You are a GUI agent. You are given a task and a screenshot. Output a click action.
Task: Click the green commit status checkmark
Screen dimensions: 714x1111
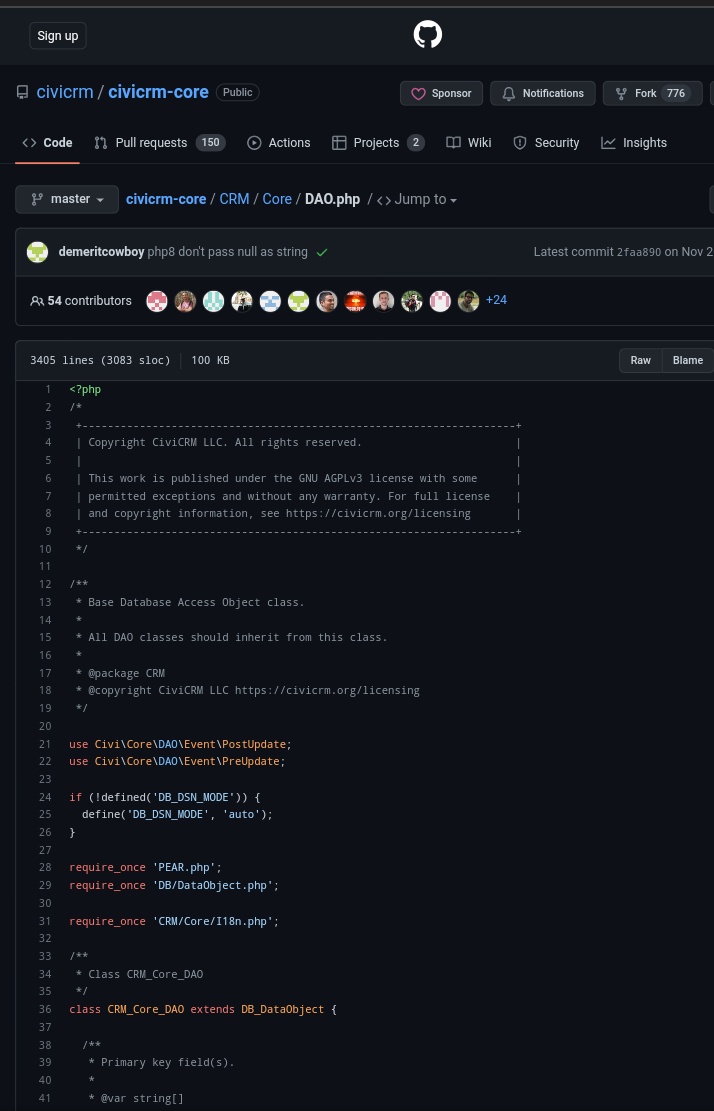click(322, 252)
